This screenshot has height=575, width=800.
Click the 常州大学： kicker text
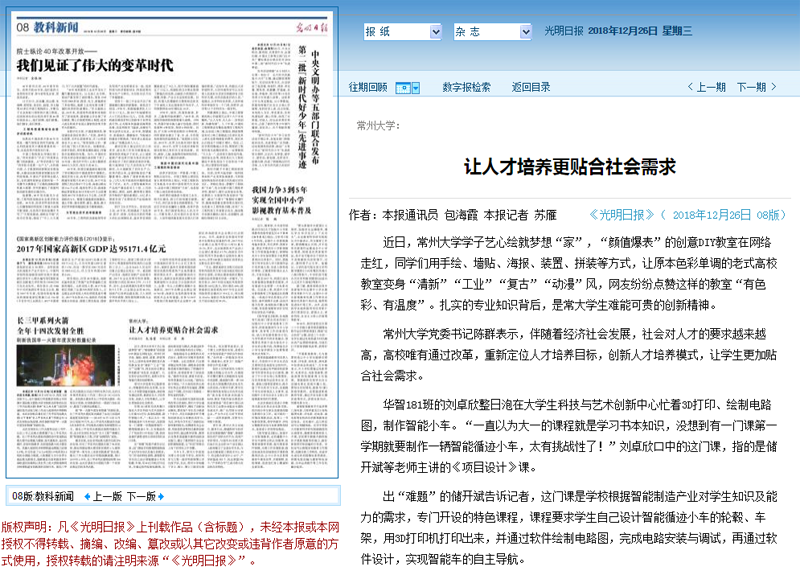coord(378,126)
